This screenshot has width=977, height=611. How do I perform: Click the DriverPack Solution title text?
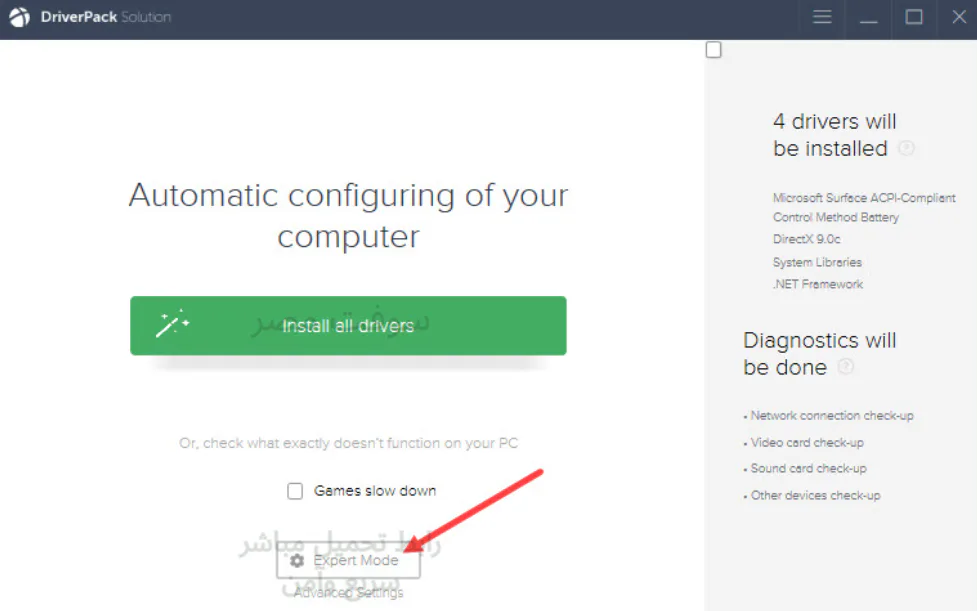point(105,17)
